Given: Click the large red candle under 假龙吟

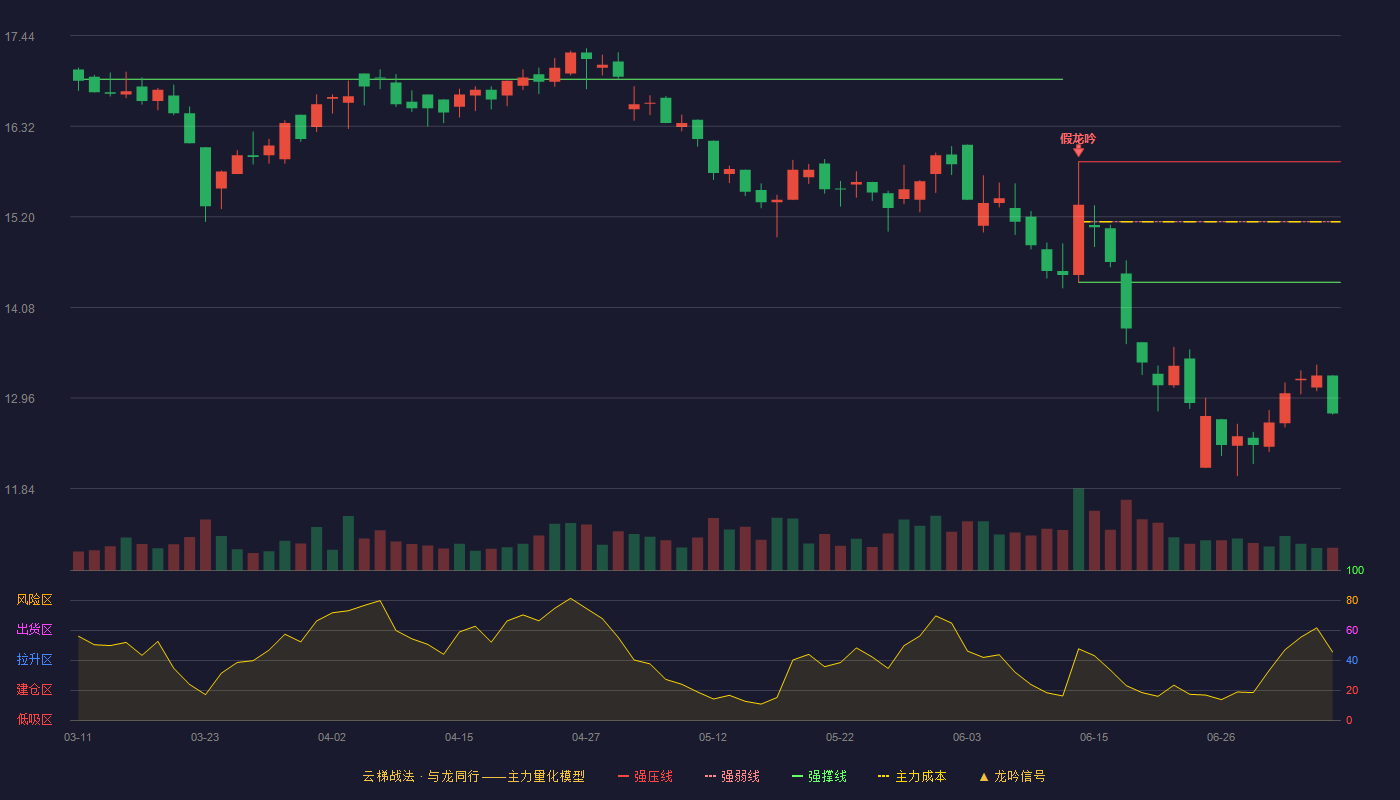Looking at the screenshot, I should 1078,240.
